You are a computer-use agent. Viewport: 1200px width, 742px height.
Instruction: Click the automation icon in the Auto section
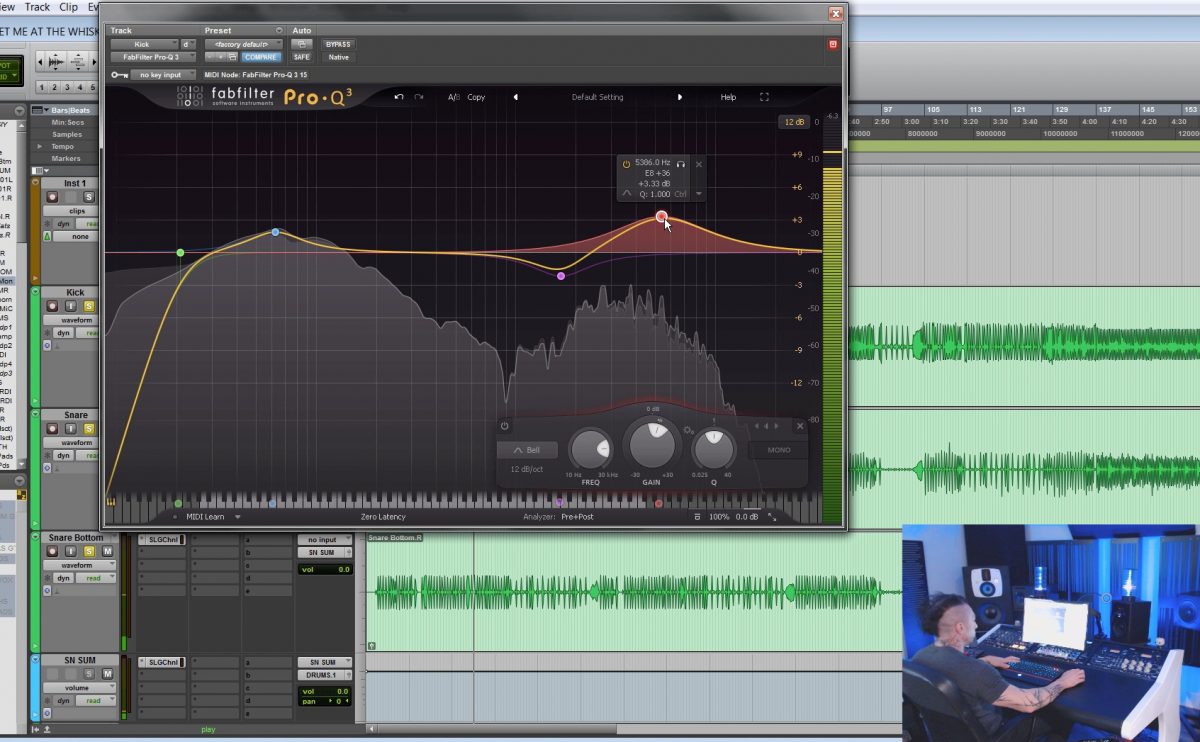click(x=304, y=44)
